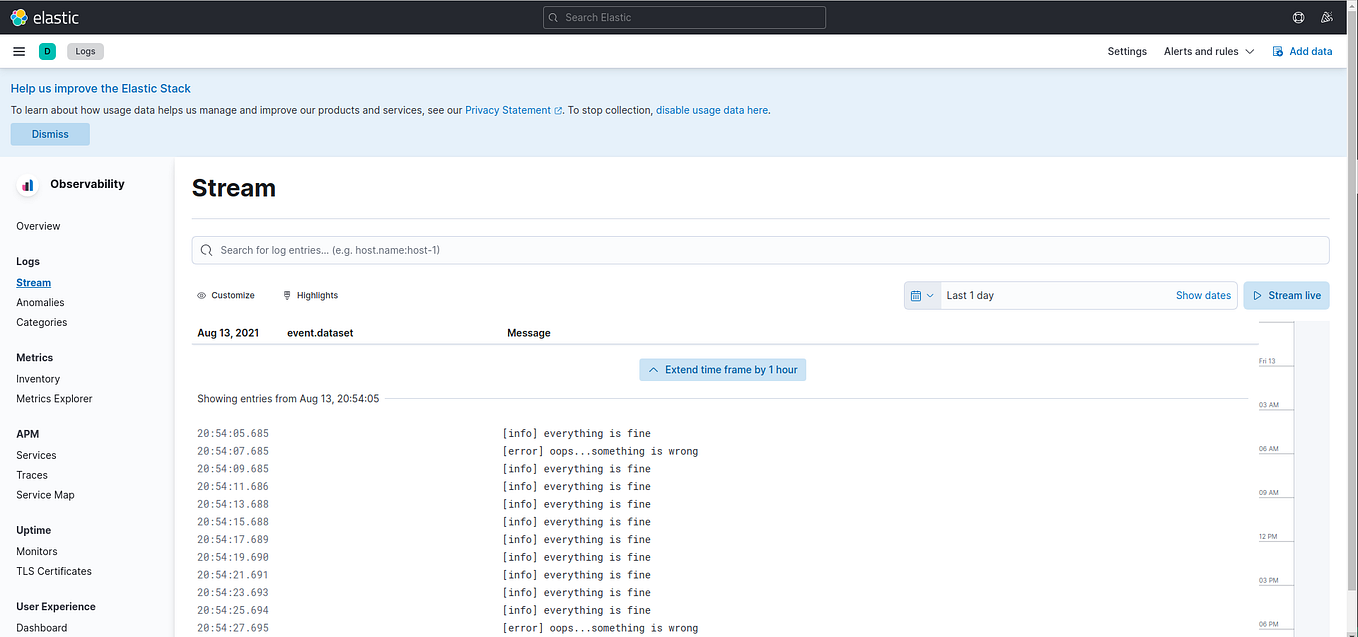Expand Alerts and rules menu

coord(1208,51)
